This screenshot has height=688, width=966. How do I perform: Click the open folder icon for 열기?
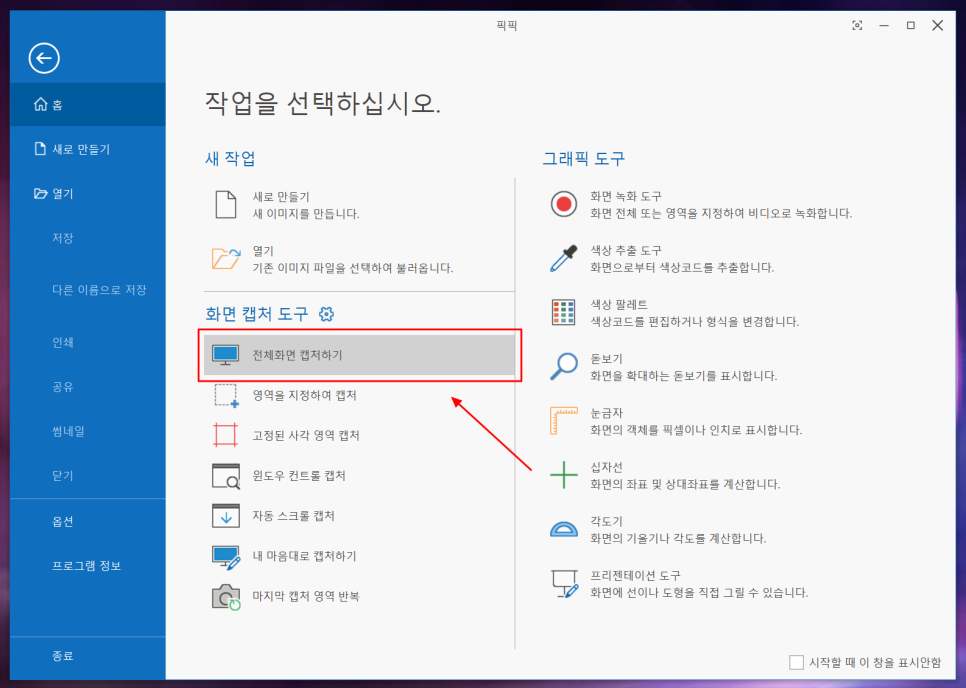click(x=225, y=259)
